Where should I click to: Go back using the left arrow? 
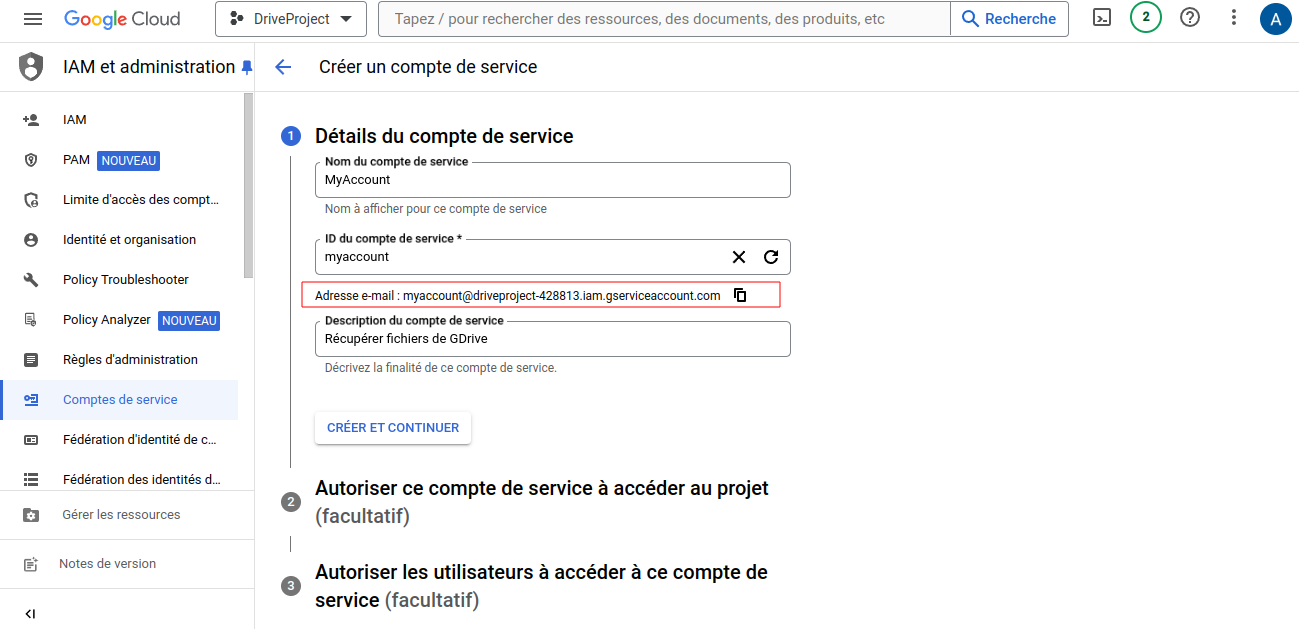click(283, 67)
